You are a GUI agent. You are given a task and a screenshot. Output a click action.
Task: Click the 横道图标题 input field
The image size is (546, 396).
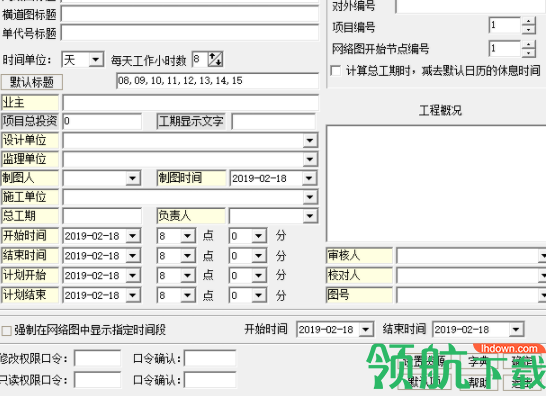pyautogui.click(x=190, y=14)
